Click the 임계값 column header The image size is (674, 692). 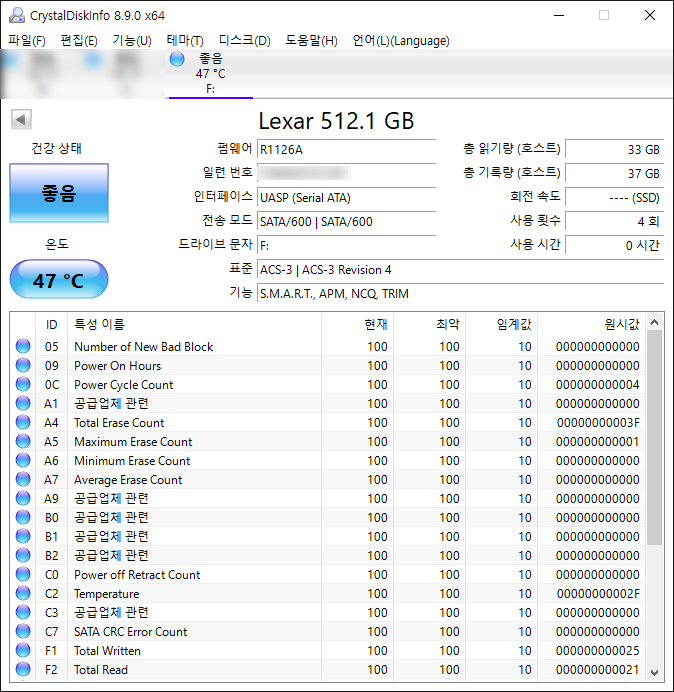(502, 324)
